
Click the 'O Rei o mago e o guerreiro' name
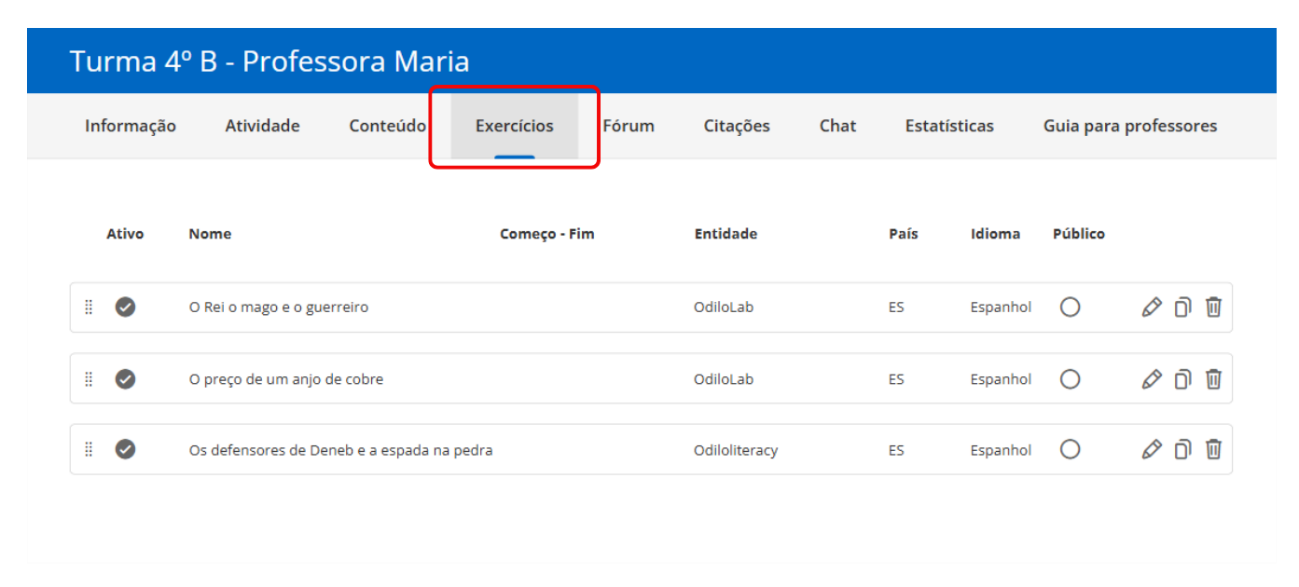(278, 307)
